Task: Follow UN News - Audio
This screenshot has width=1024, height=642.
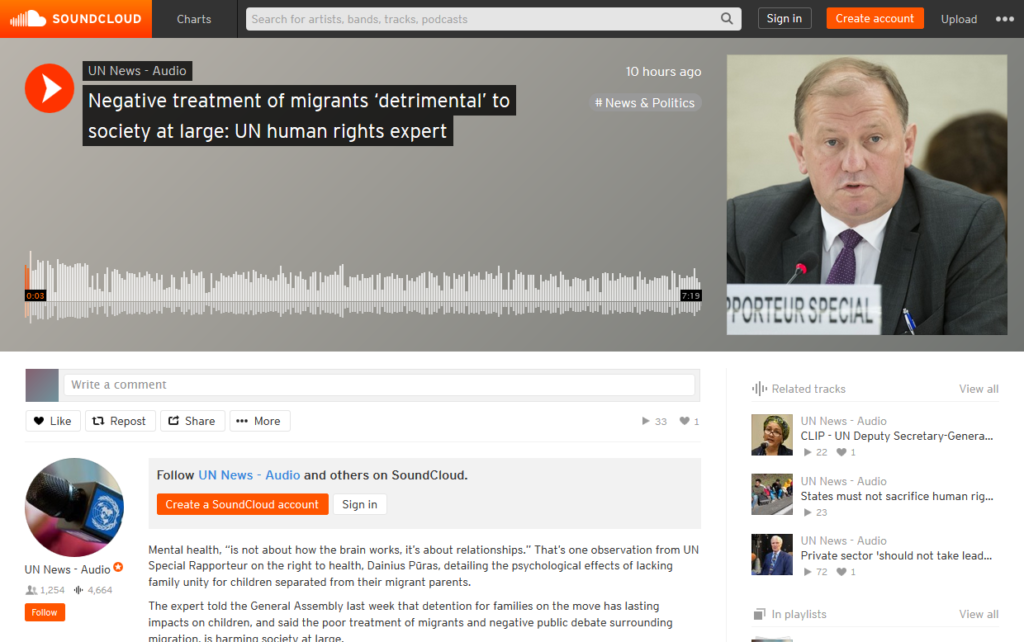Action: pos(44,613)
